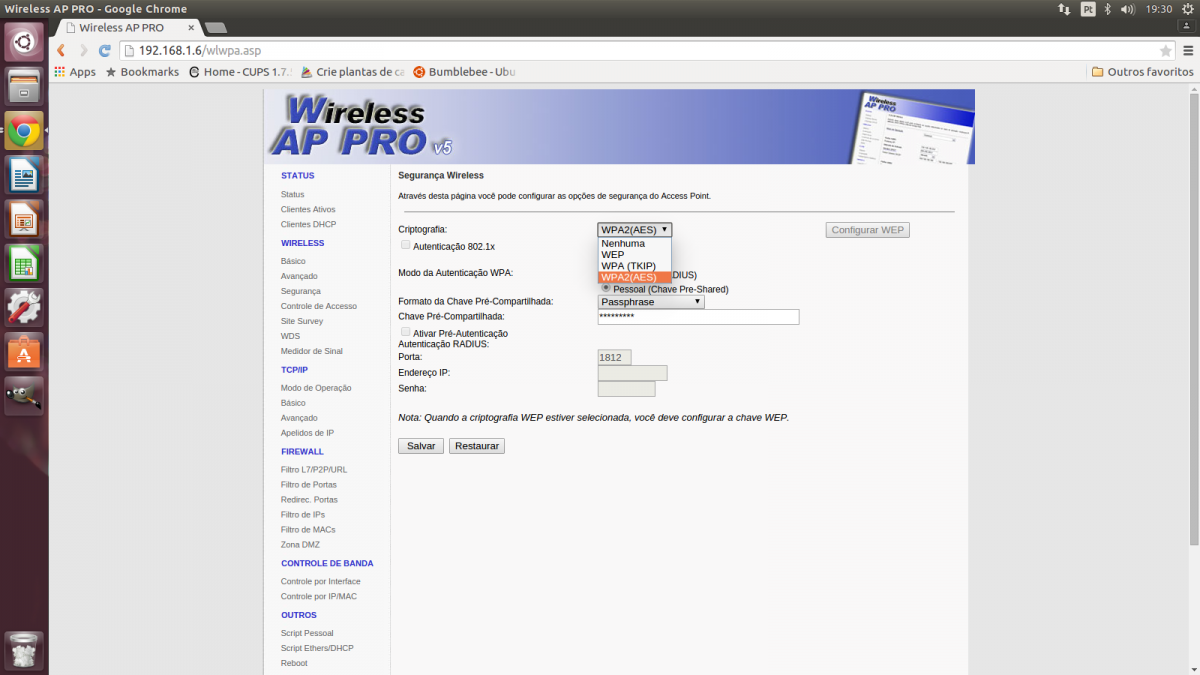The width and height of the screenshot is (1200, 675).
Task: Open the Medidor de Sinal link
Action: 312,351
